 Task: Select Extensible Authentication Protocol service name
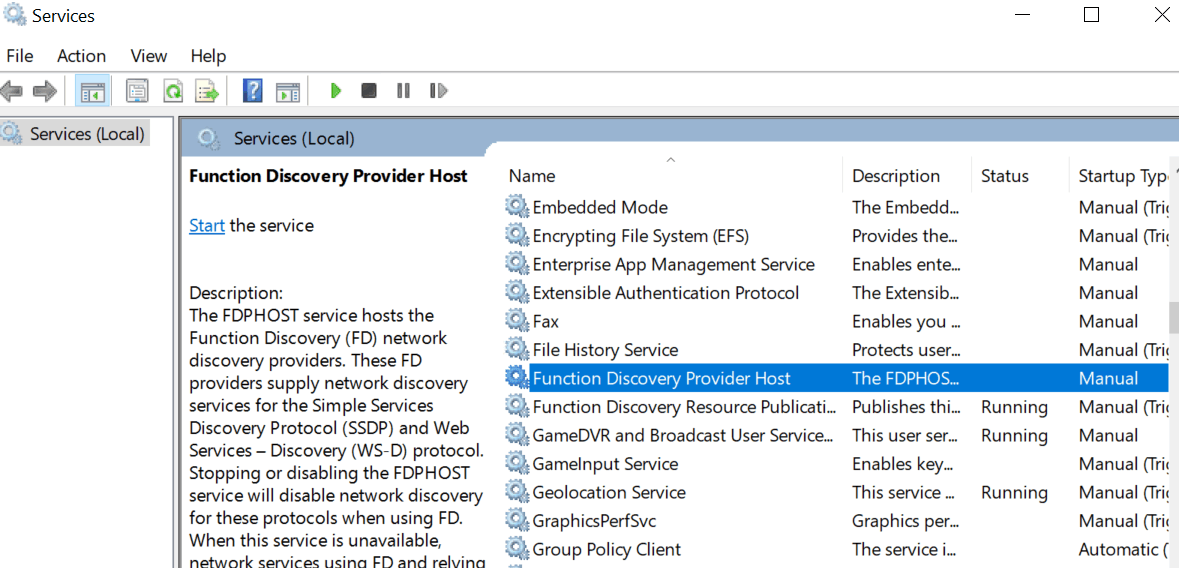[x=666, y=293]
